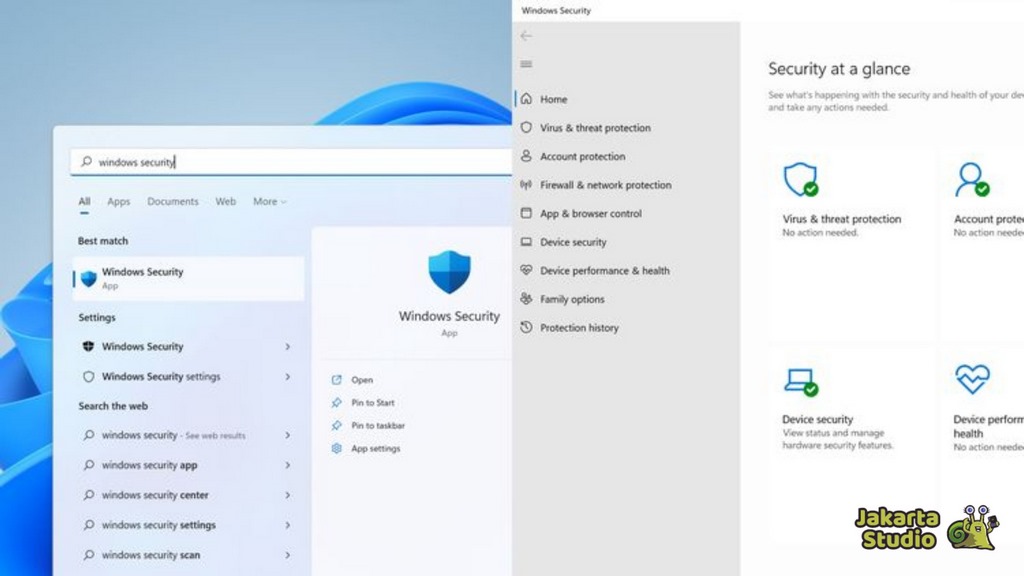The width and height of the screenshot is (1024, 576).
Task: Open Device performance & health in sidebar
Action: pyautogui.click(x=605, y=270)
